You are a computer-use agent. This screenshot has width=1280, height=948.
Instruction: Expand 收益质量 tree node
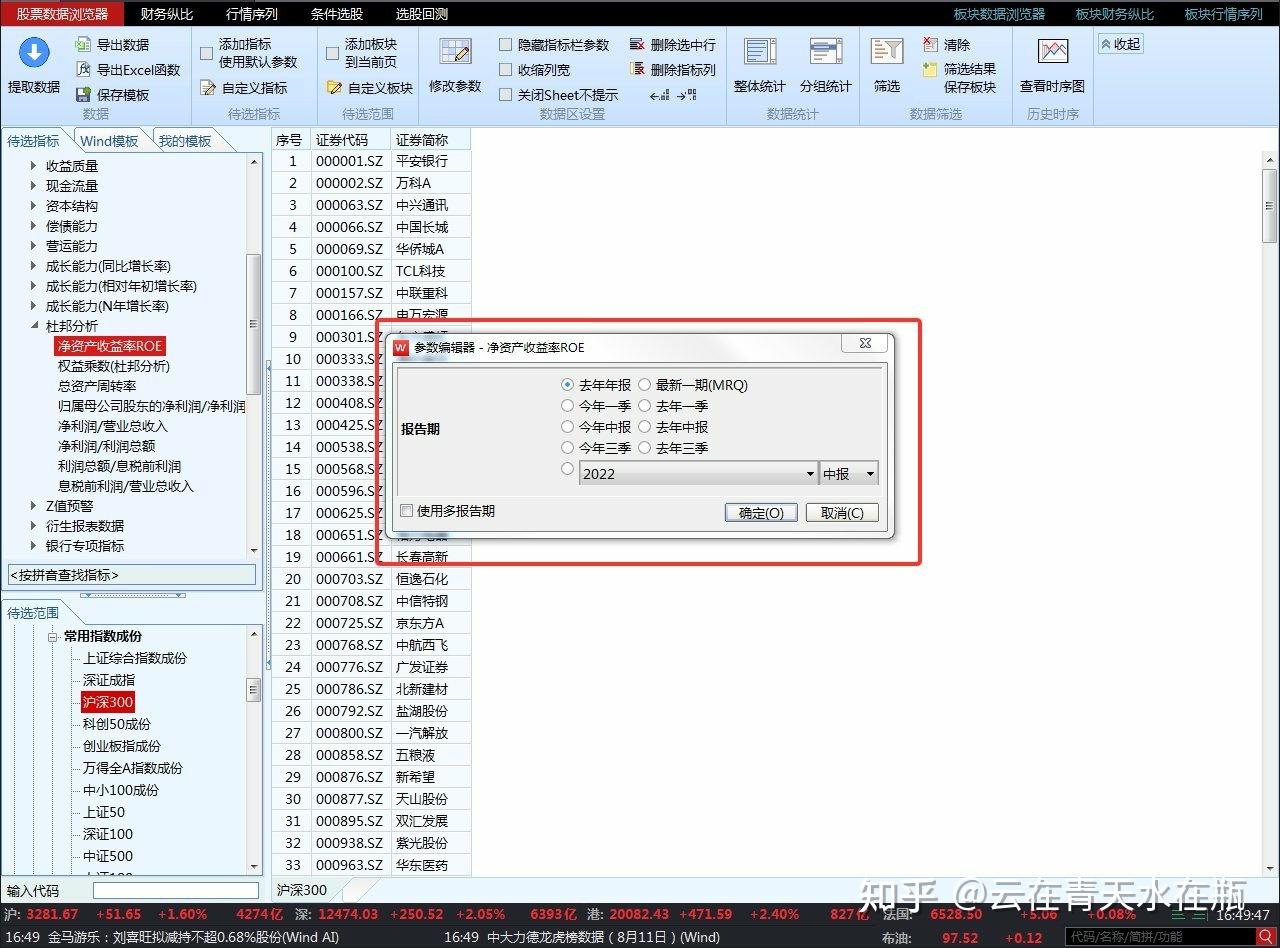33,166
